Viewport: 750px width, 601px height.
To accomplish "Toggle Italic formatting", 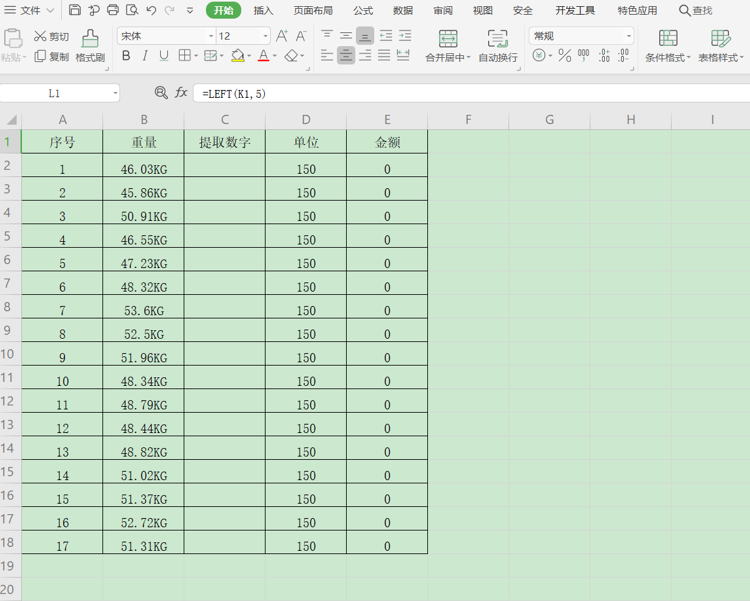I will tap(145, 56).
